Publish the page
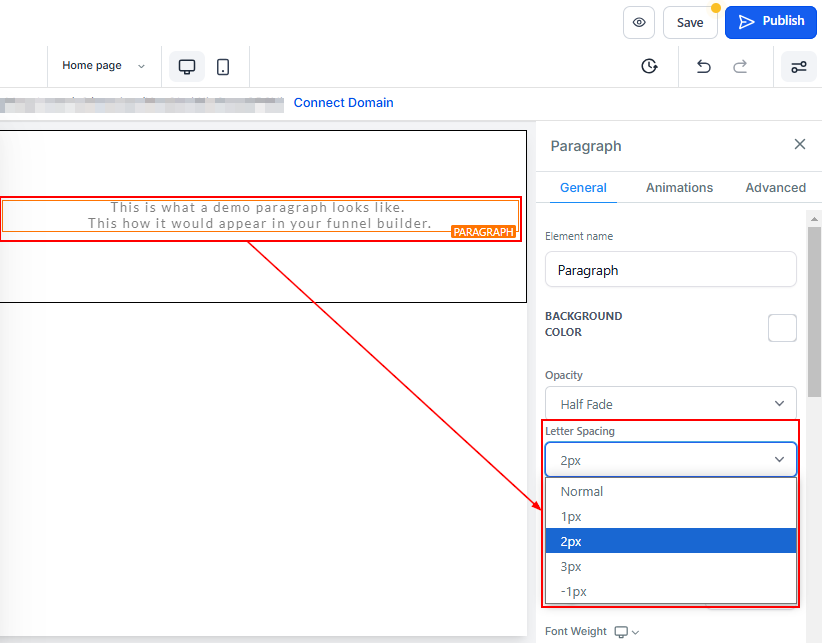 coord(771,21)
